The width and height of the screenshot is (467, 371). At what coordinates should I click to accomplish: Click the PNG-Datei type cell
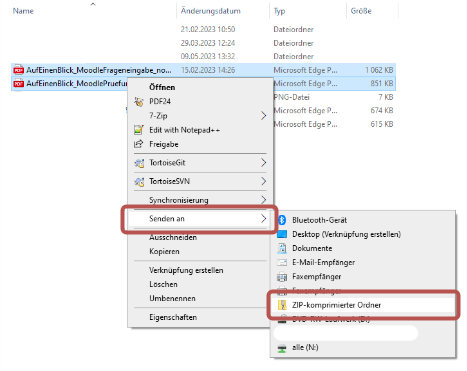click(291, 97)
